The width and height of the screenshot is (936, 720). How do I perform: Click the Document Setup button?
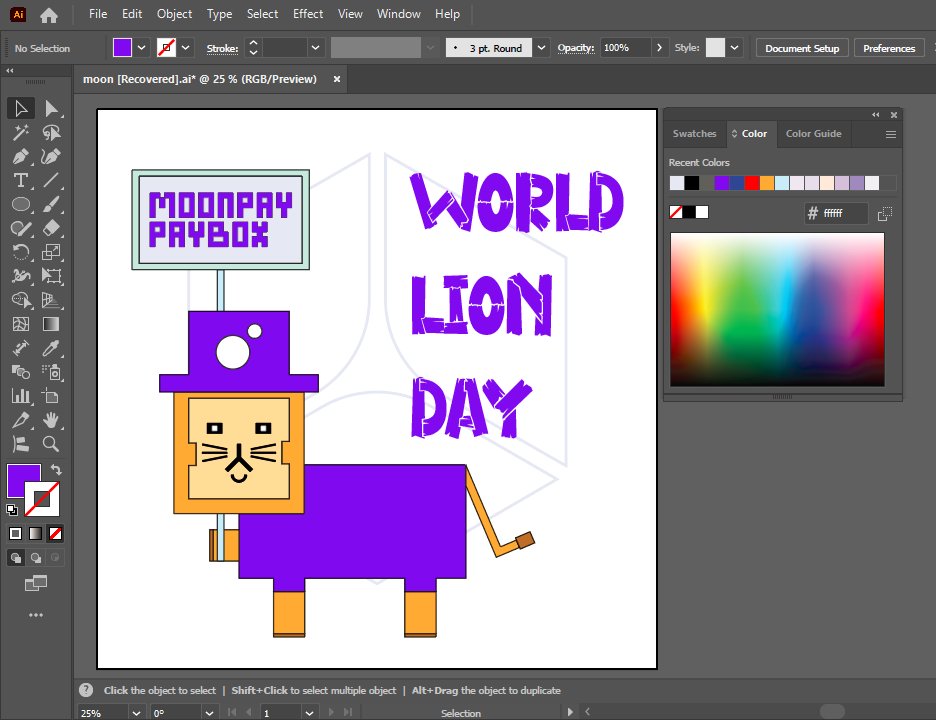pos(802,48)
